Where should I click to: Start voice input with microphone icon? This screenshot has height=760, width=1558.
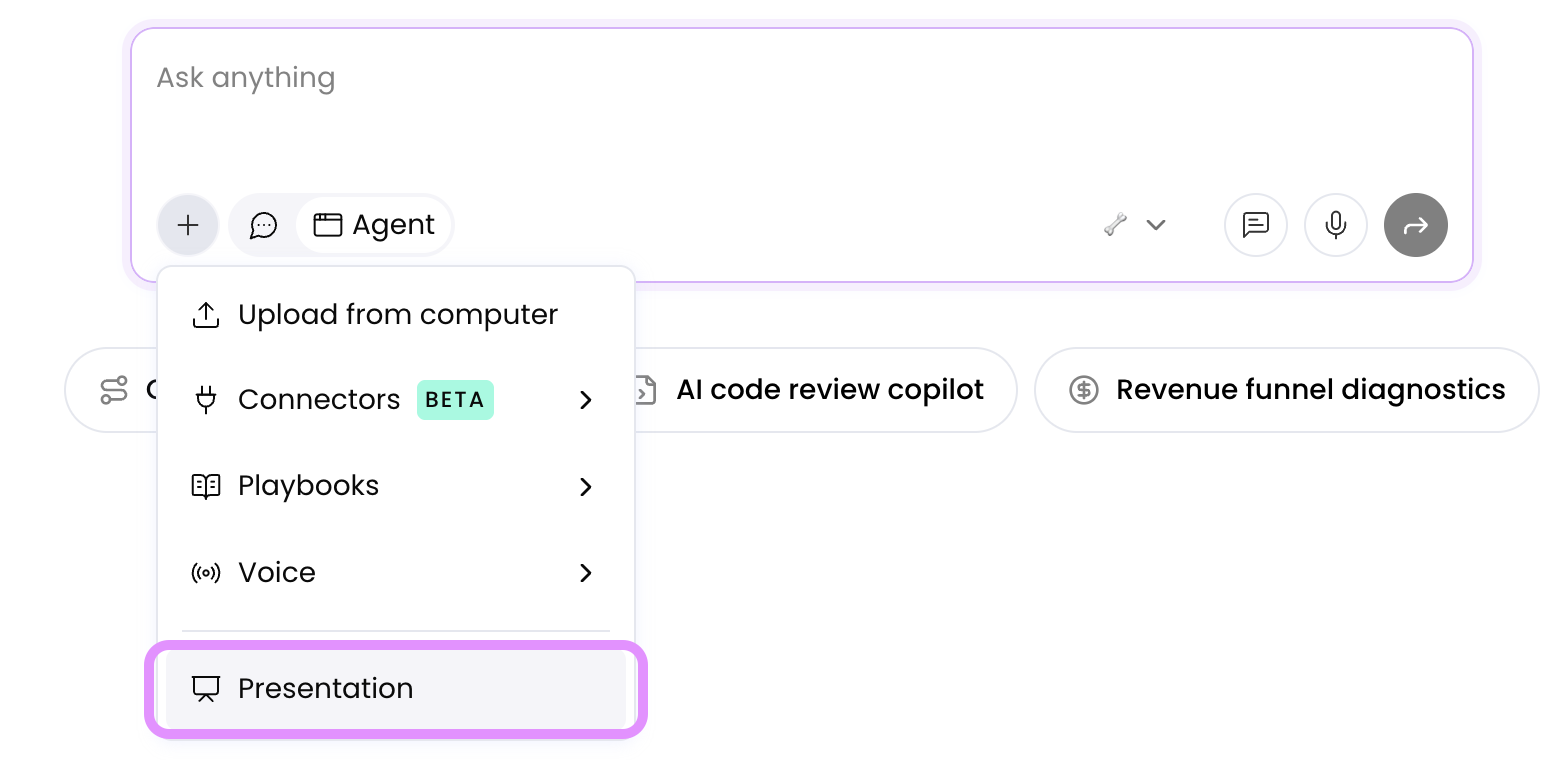[x=1335, y=225]
